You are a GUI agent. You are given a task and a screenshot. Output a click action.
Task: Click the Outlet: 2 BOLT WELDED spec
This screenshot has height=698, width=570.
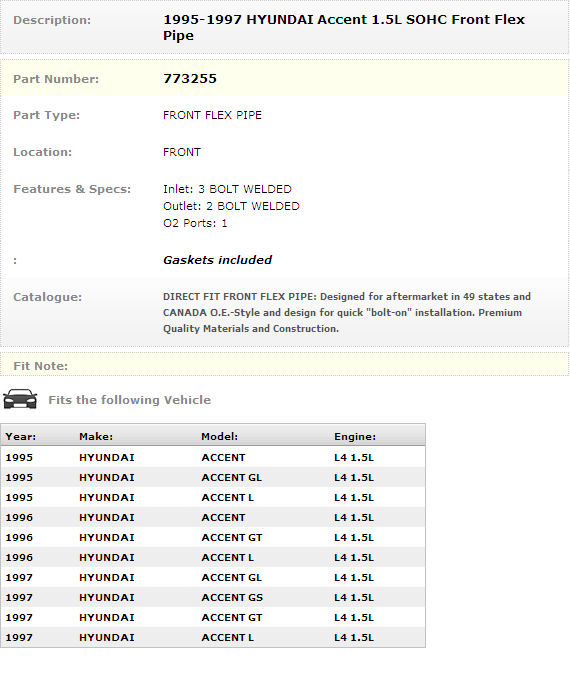(231, 206)
